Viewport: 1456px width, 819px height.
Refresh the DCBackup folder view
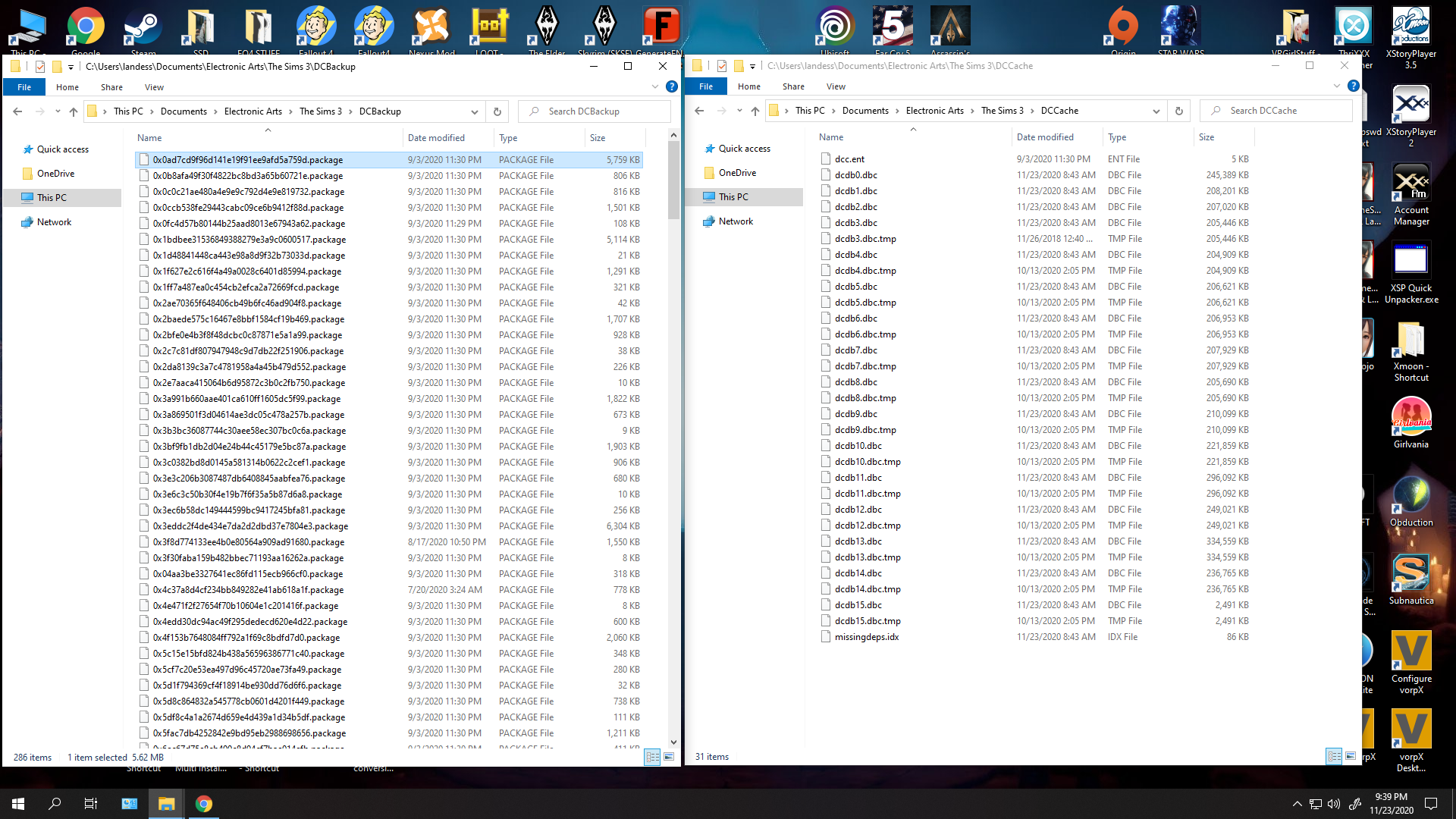(x=497, y=111)
